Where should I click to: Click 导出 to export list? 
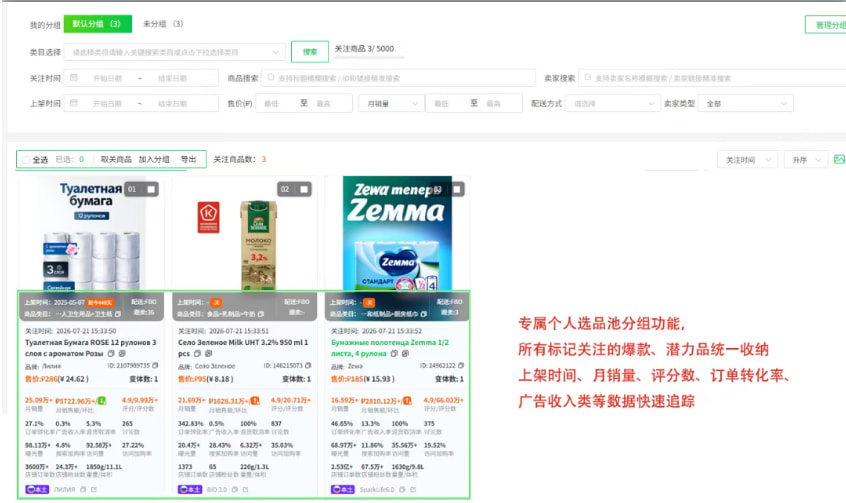[x=188, y=159]
